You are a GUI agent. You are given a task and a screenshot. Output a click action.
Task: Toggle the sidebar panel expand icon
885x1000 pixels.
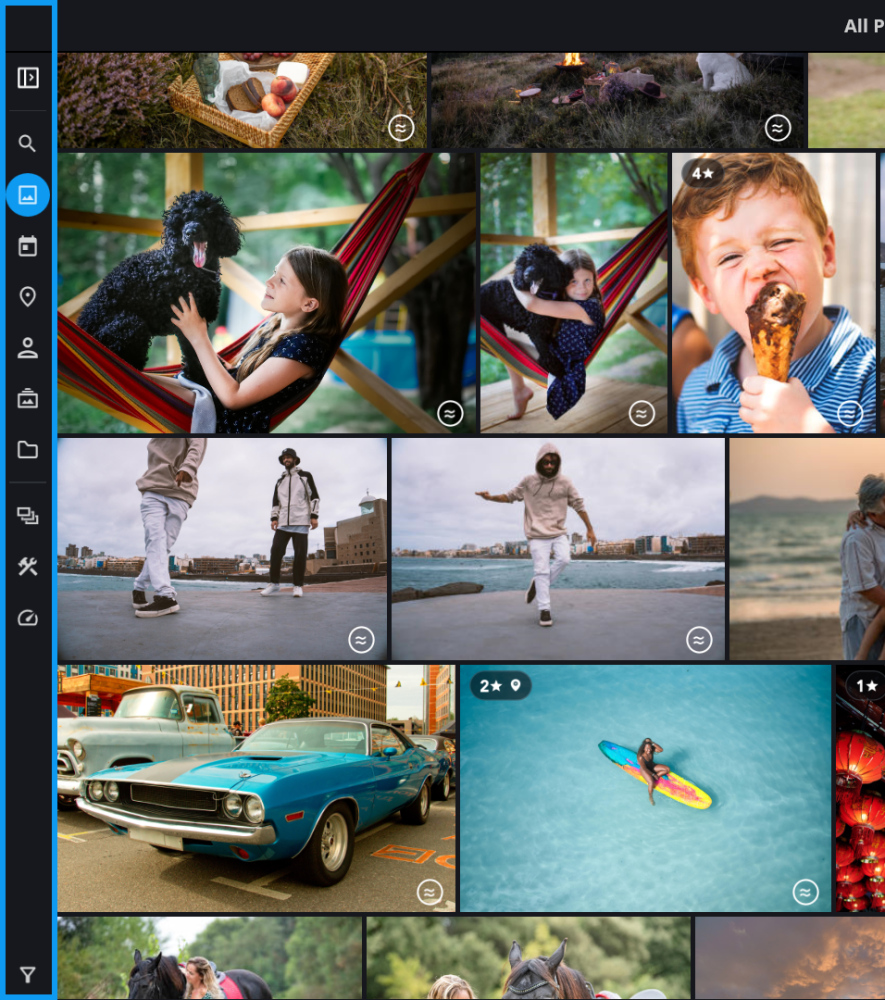(27, 78)
